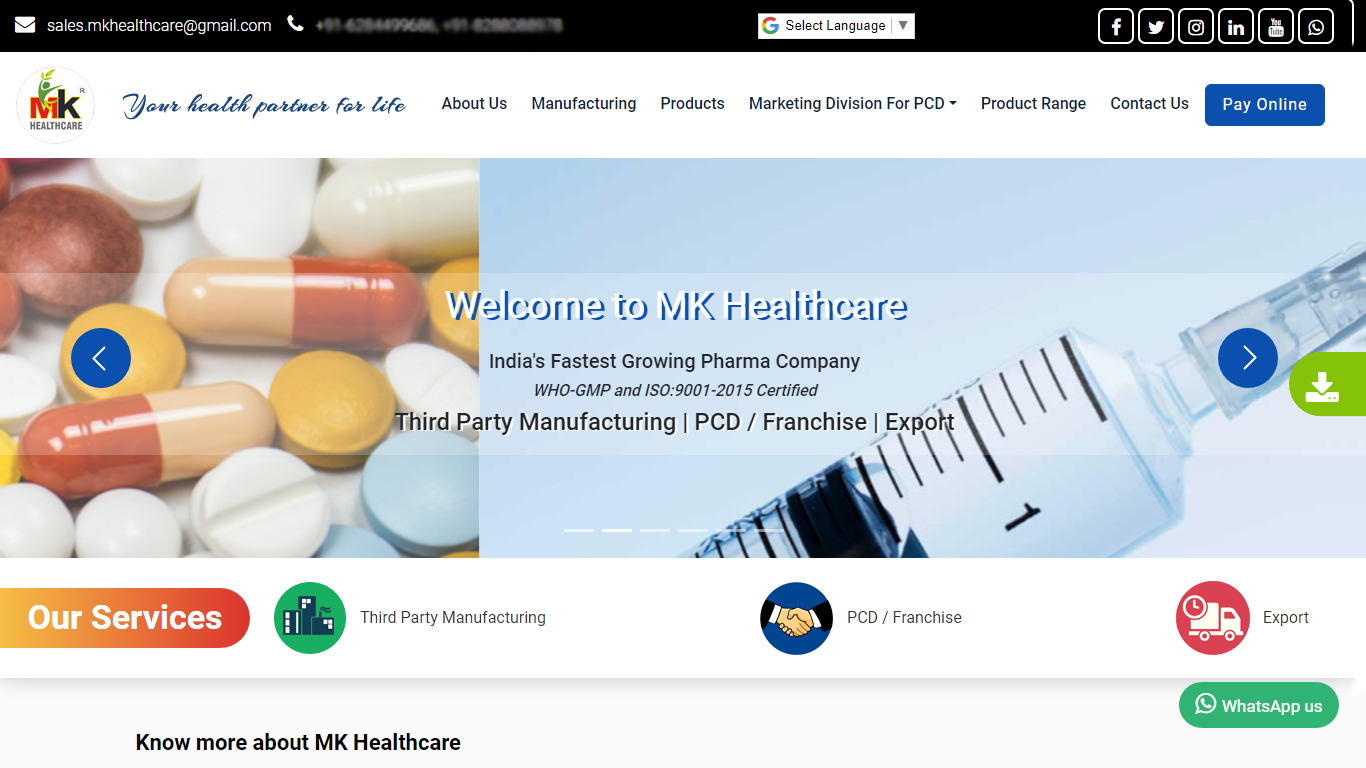Click 'WHO-GMP and ISO:9001-2015 Certified' text
This screenshot has height=768, width=1366.
[675, 390]
